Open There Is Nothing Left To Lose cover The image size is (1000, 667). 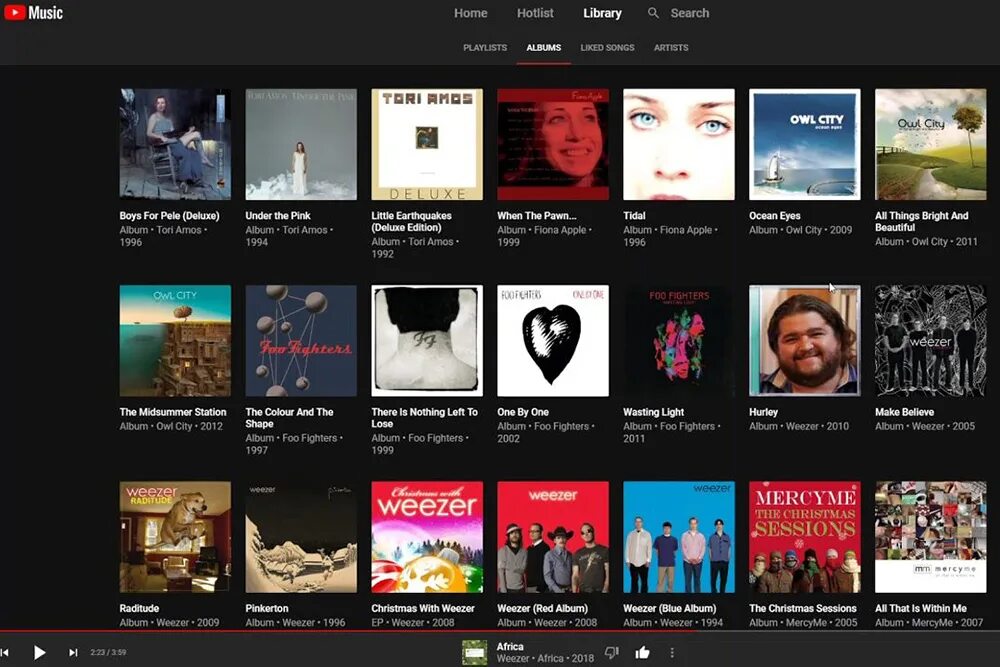tap(427, 341)
